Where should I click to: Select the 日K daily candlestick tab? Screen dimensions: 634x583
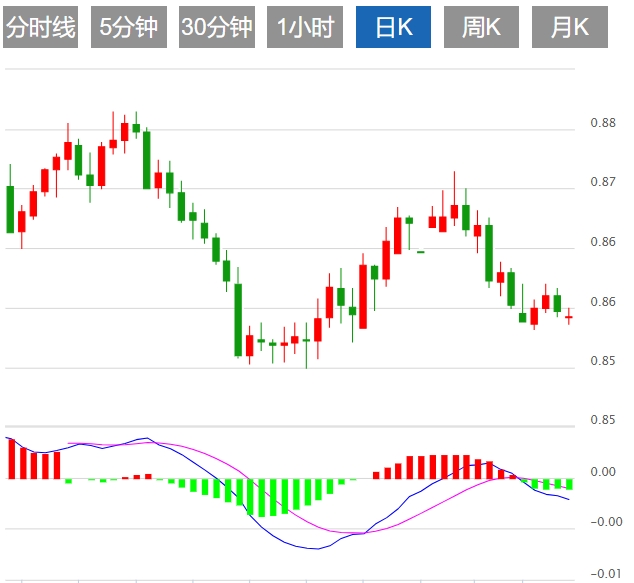[393, 27]
